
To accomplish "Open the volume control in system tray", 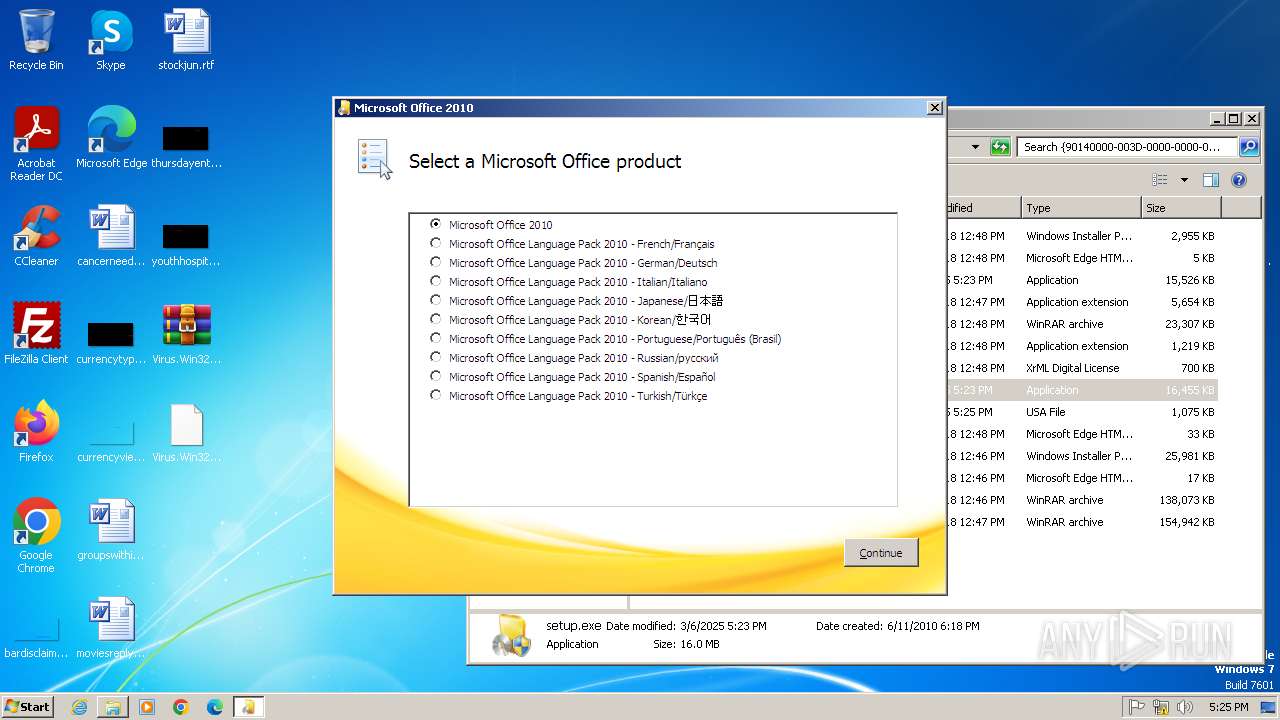I will coord(1185,707).
